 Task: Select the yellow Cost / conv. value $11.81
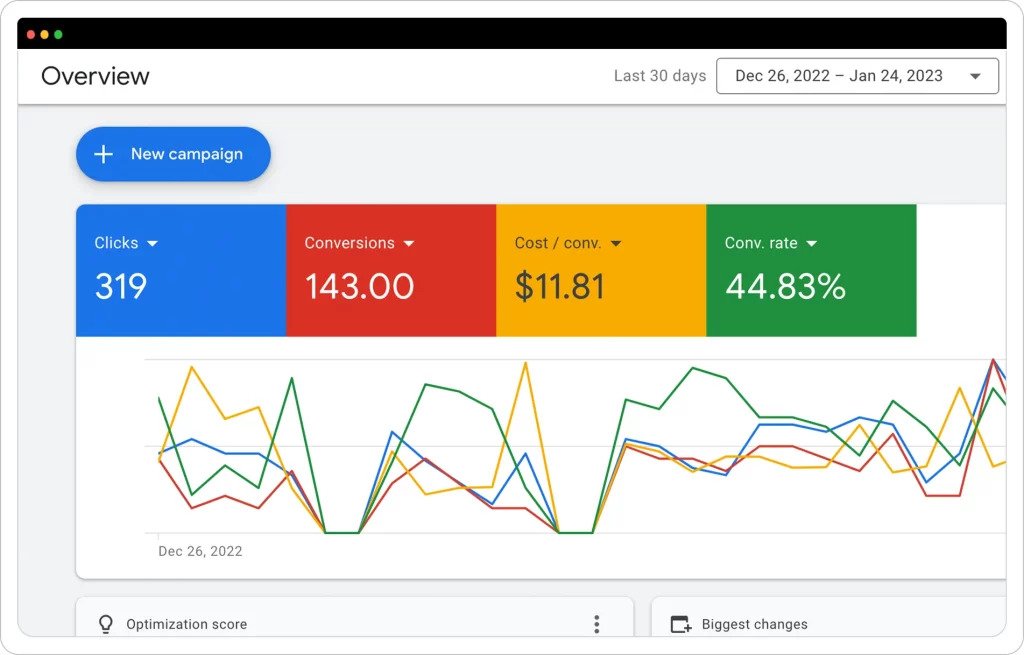(x=560, y=287)
